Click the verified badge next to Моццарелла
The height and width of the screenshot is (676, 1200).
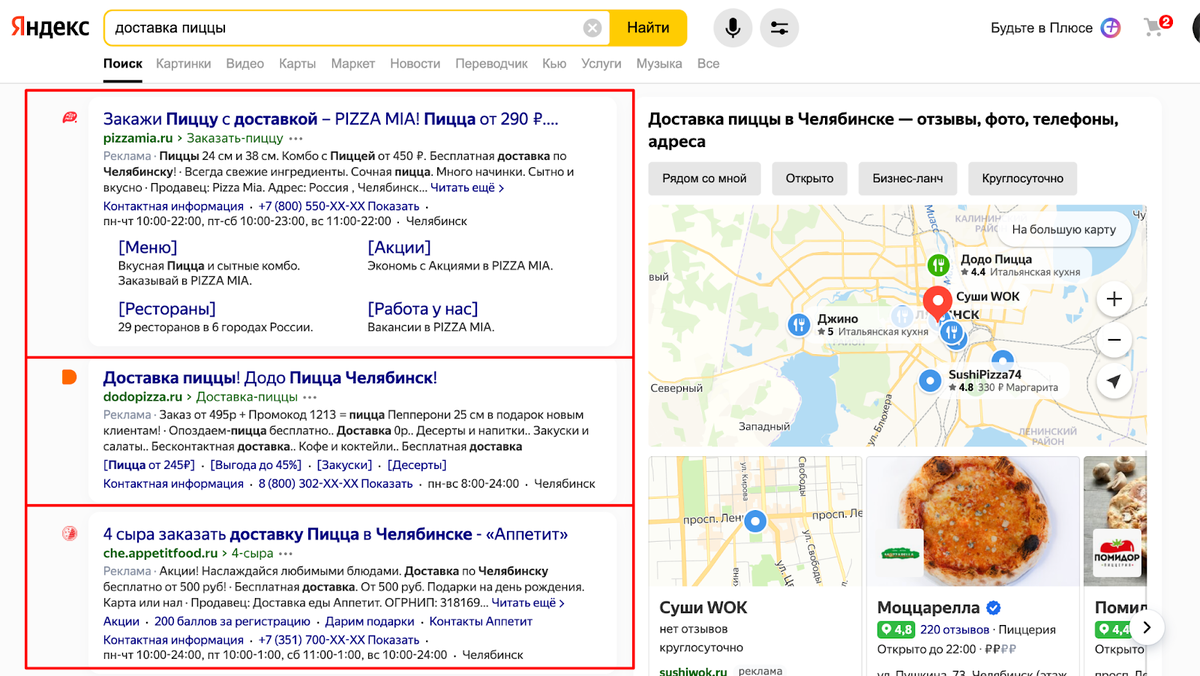click(993, 608)
